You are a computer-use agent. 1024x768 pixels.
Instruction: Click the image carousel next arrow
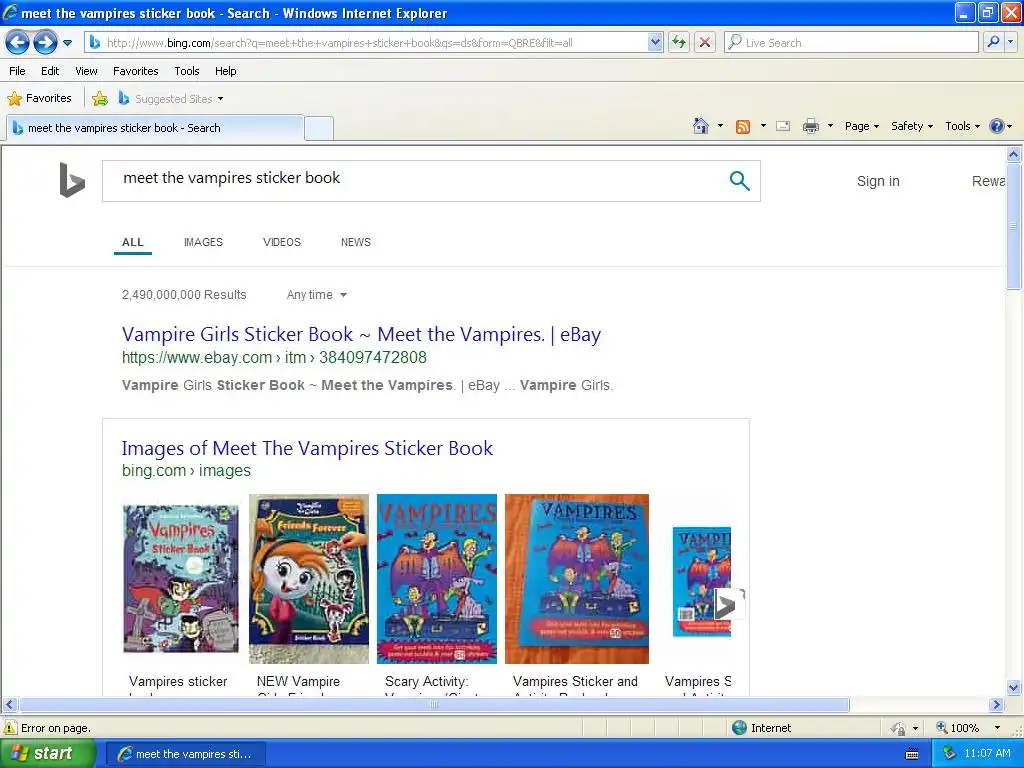click(x=729, y=605)
